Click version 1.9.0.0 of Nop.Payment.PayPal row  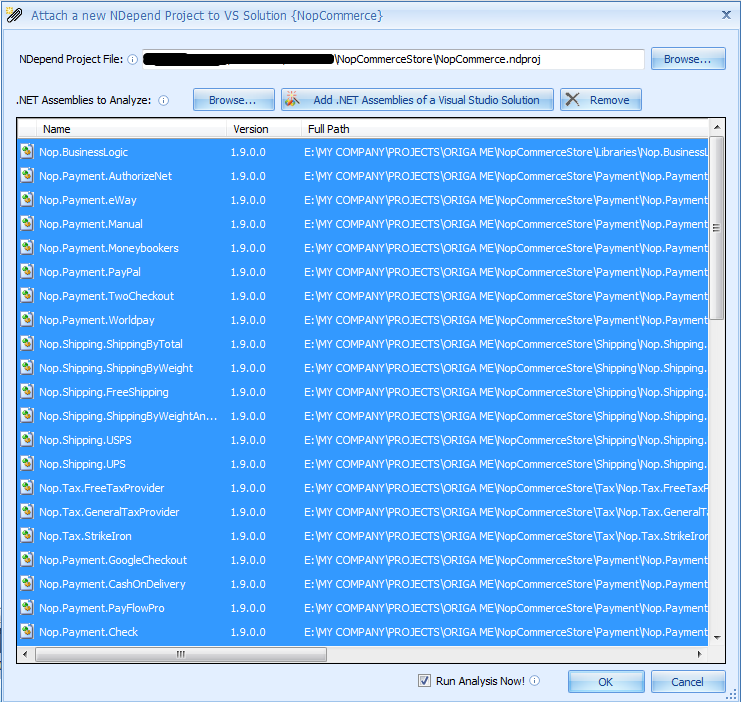(x=248, y=272)
